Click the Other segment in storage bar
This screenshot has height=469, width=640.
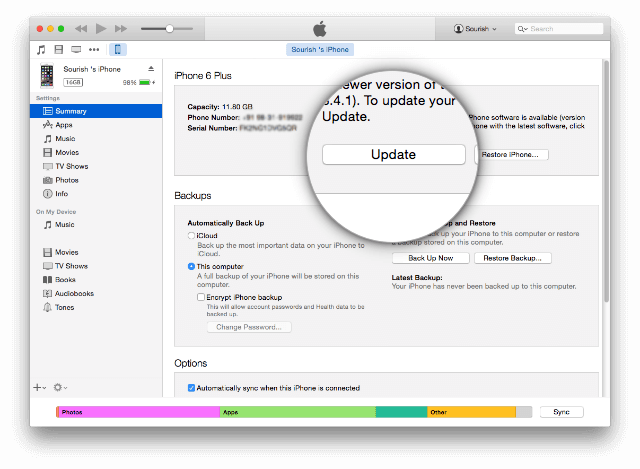tap(471, 412)
